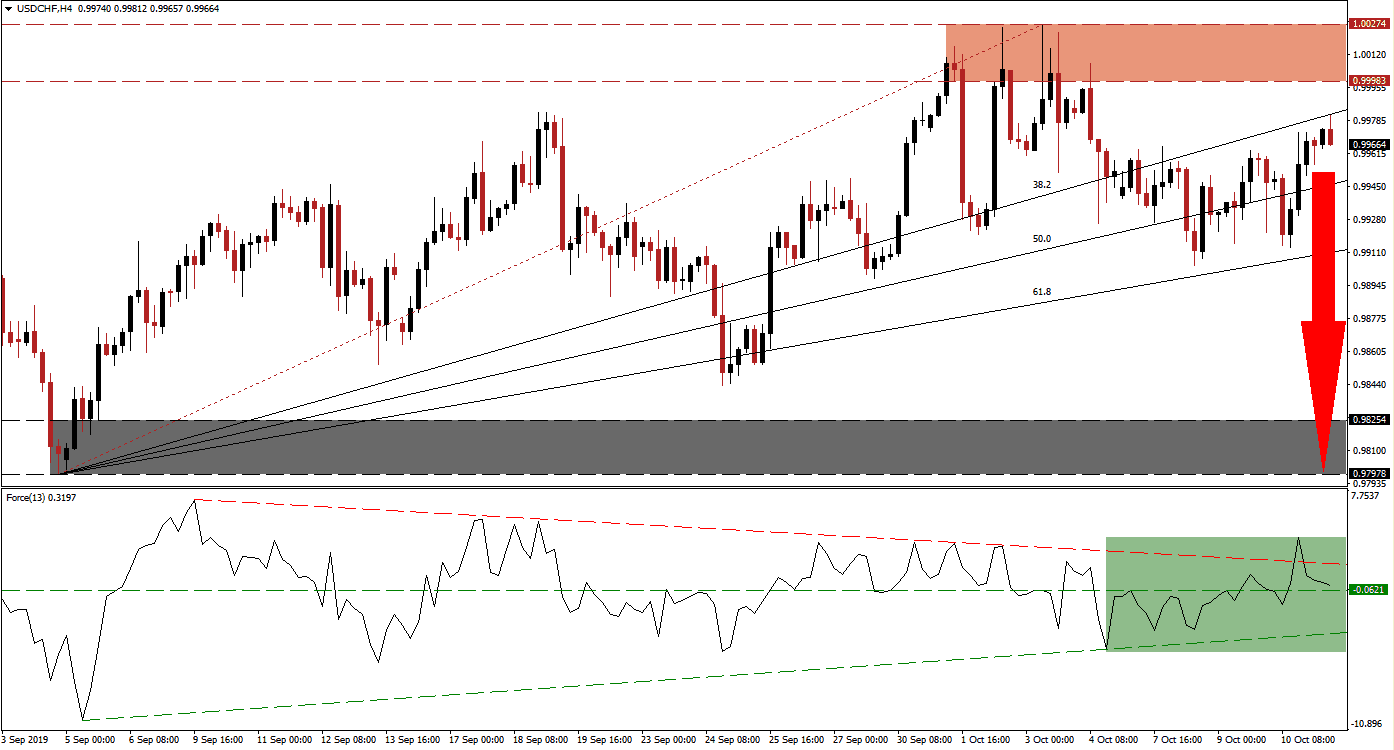This screenshot has width=1394, height=750.
Task: Click the 0.97978 support level price label
Action: (x=1369, y=474)
